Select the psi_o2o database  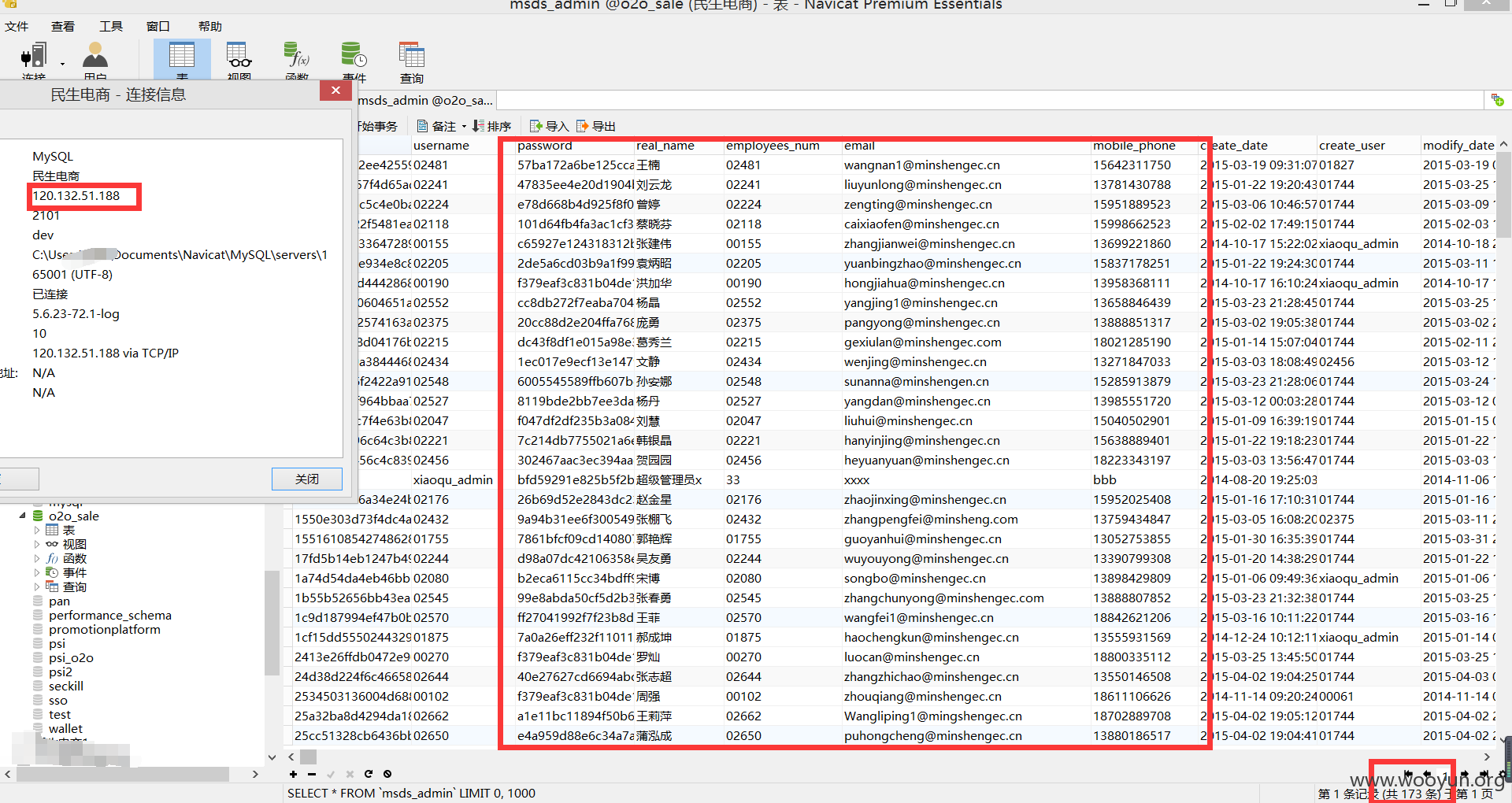click(71, 658)
